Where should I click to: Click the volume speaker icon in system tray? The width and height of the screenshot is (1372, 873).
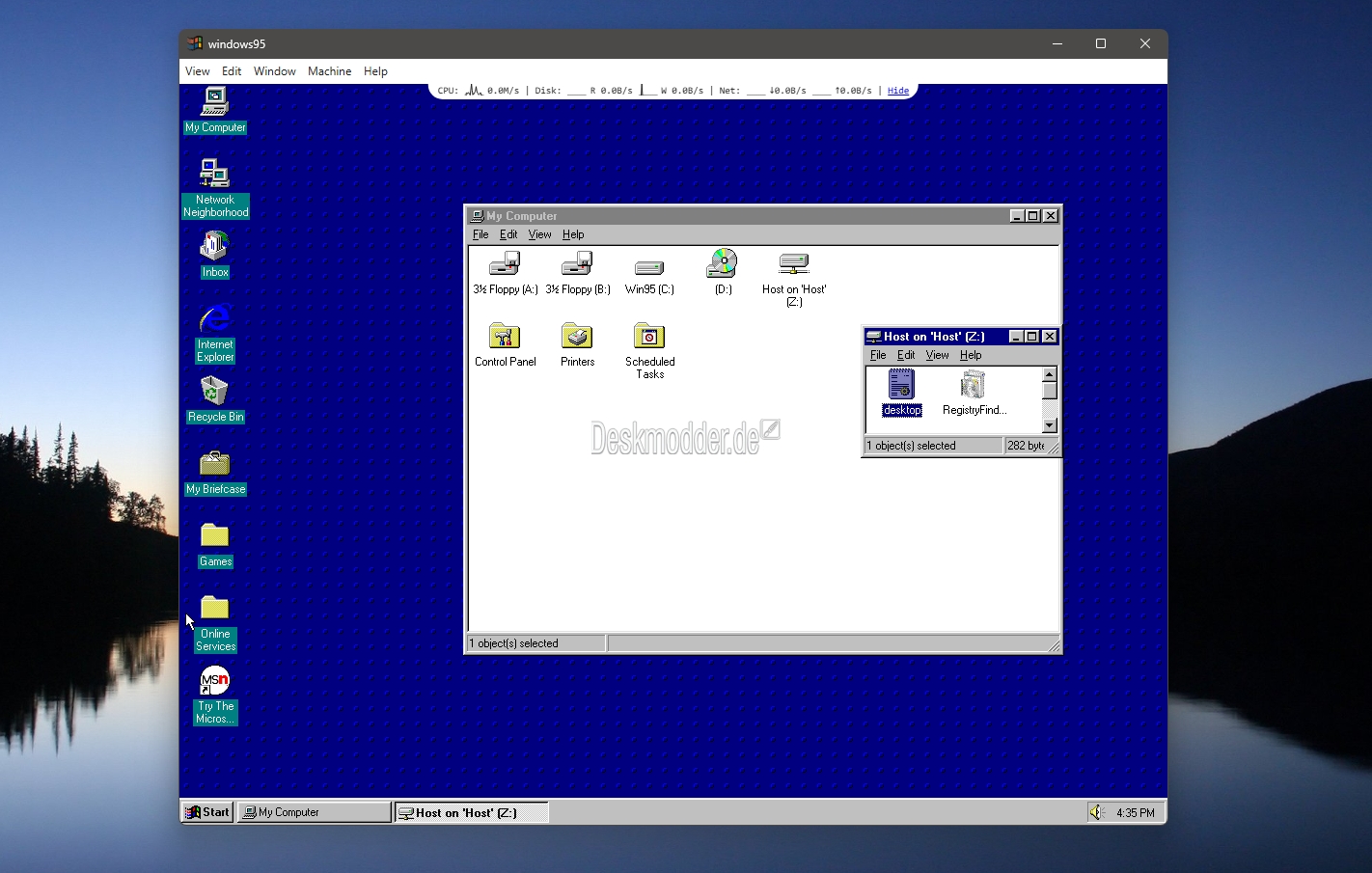click(x=1096, y=812)
